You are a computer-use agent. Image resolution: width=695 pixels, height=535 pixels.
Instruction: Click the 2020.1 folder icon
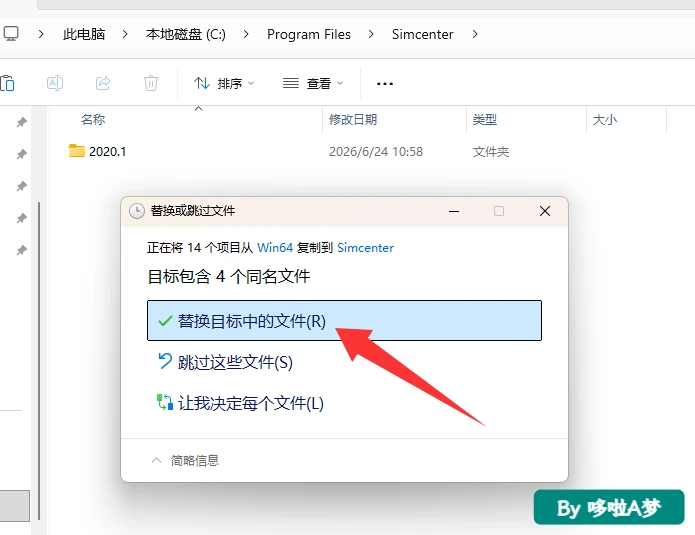coord(77,151)
